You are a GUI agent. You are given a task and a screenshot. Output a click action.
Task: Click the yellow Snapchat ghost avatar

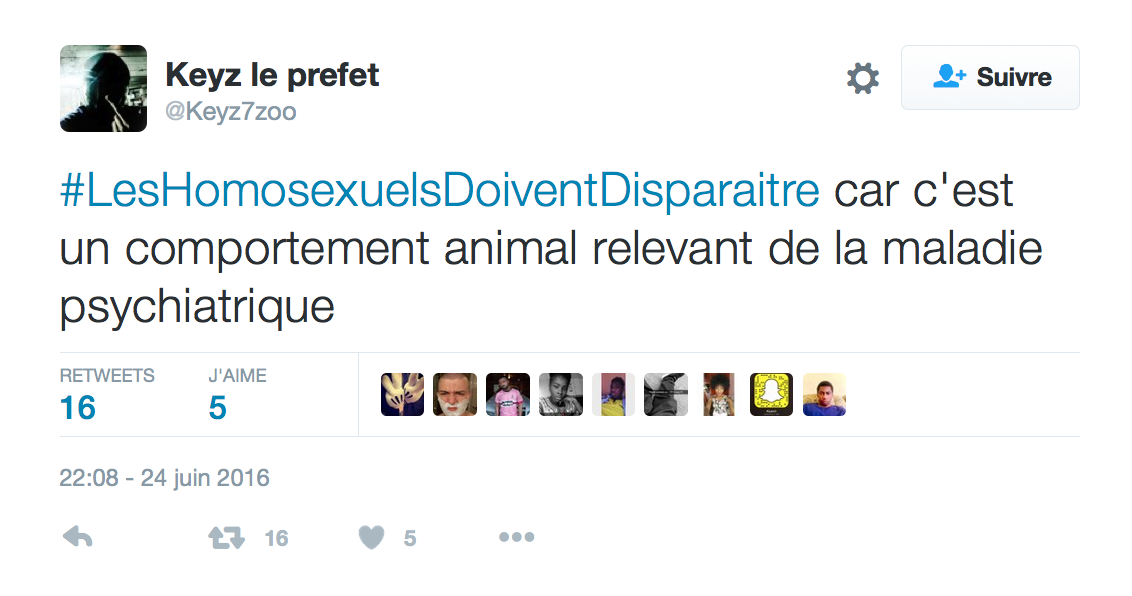pos(771,395)
